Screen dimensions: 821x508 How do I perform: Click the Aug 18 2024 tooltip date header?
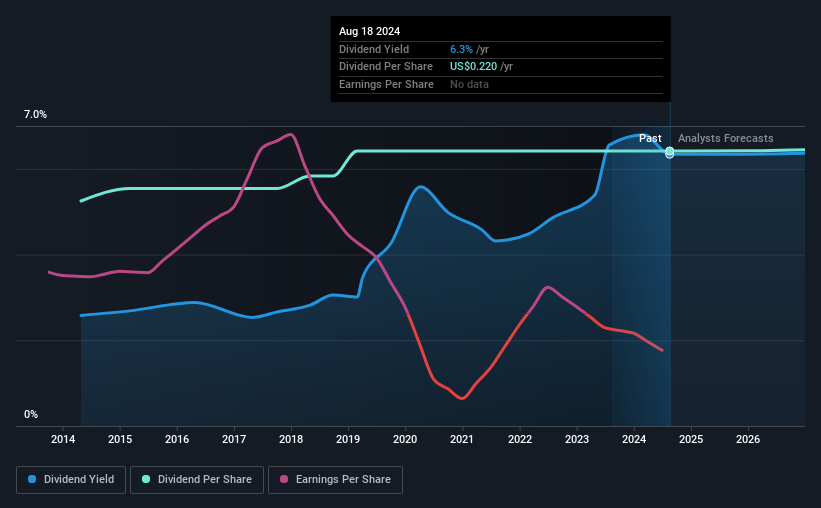tap(370, 31)
